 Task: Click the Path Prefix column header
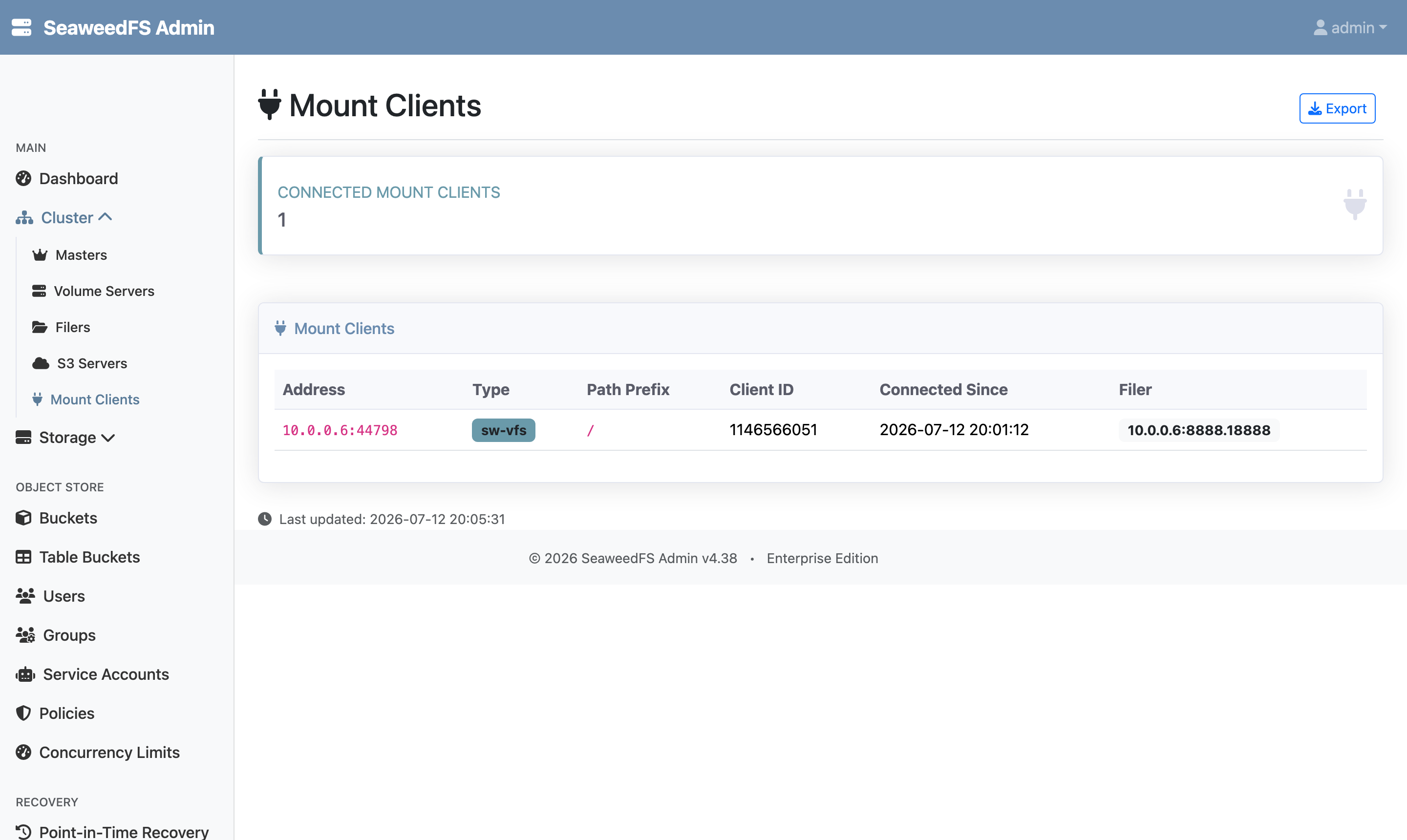(x=628, y=389)
